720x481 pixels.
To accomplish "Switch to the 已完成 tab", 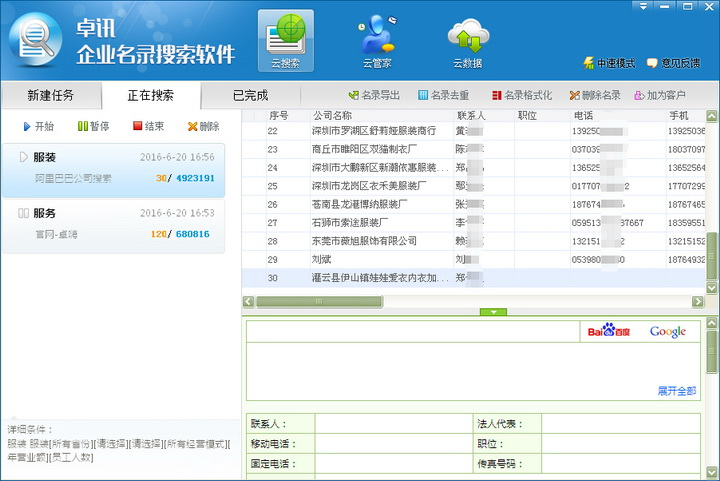I will click(x=250, y=96).
